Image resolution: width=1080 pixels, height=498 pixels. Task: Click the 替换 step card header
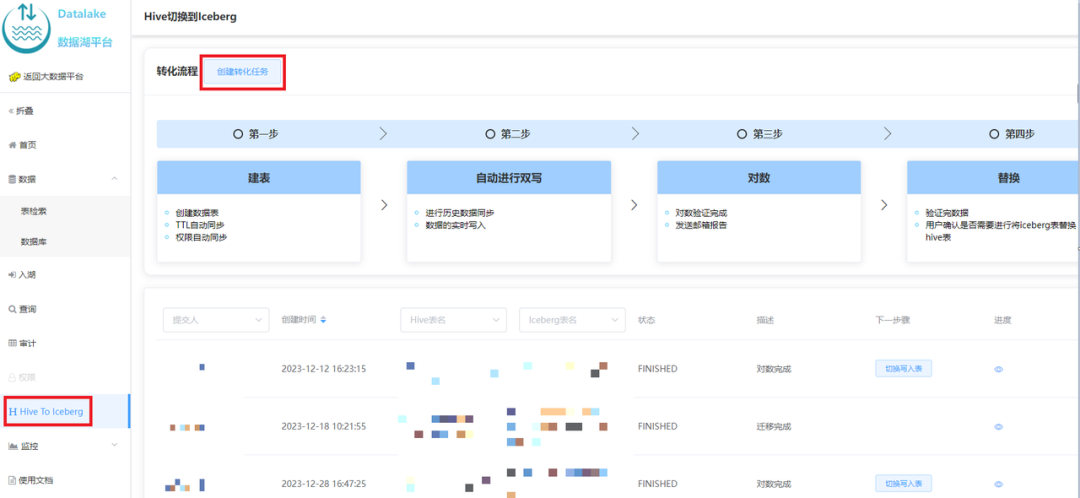(x=993, y=178)
